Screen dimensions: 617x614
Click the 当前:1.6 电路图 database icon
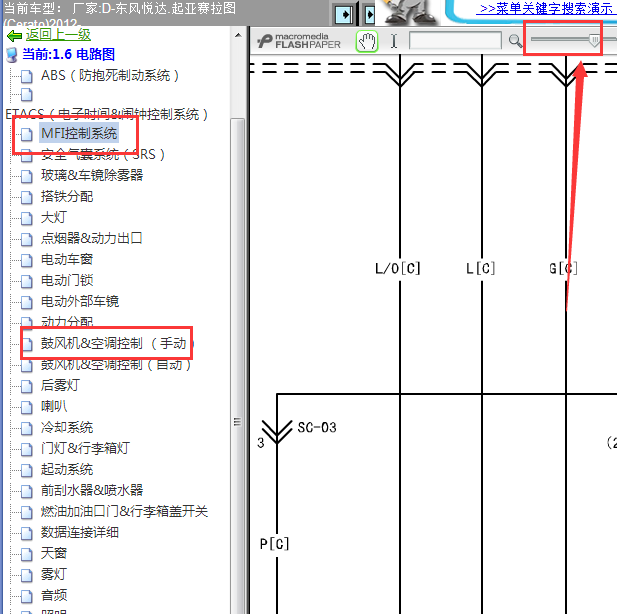[x=12, y=55]
